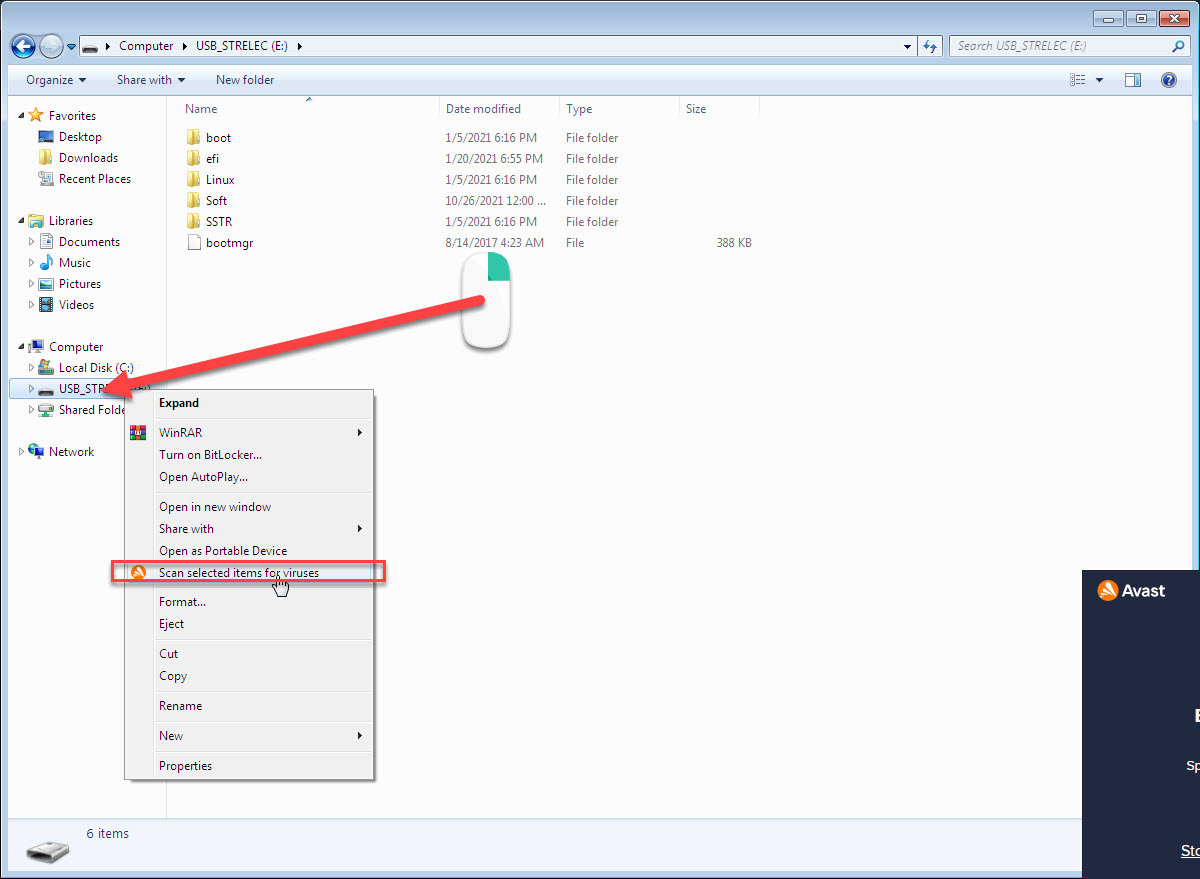The image size is (1200, 879).
Task: Expand the Documents library tree node
Action: point(32,242)
